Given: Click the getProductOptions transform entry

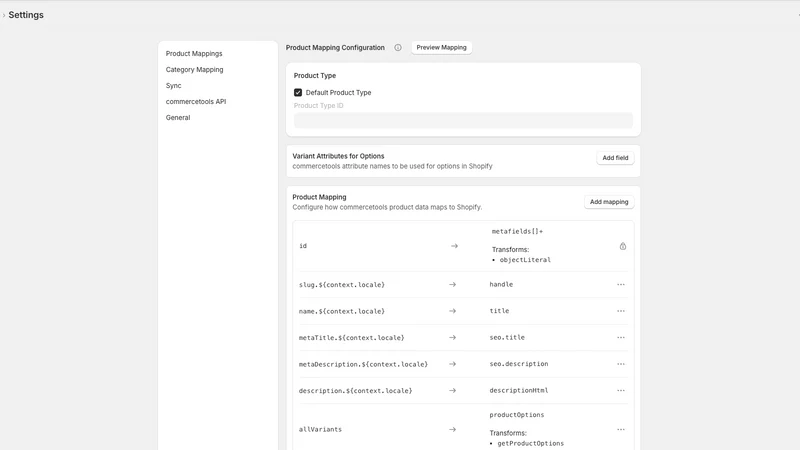Looking at the screenshot, I should pos(531,444).
